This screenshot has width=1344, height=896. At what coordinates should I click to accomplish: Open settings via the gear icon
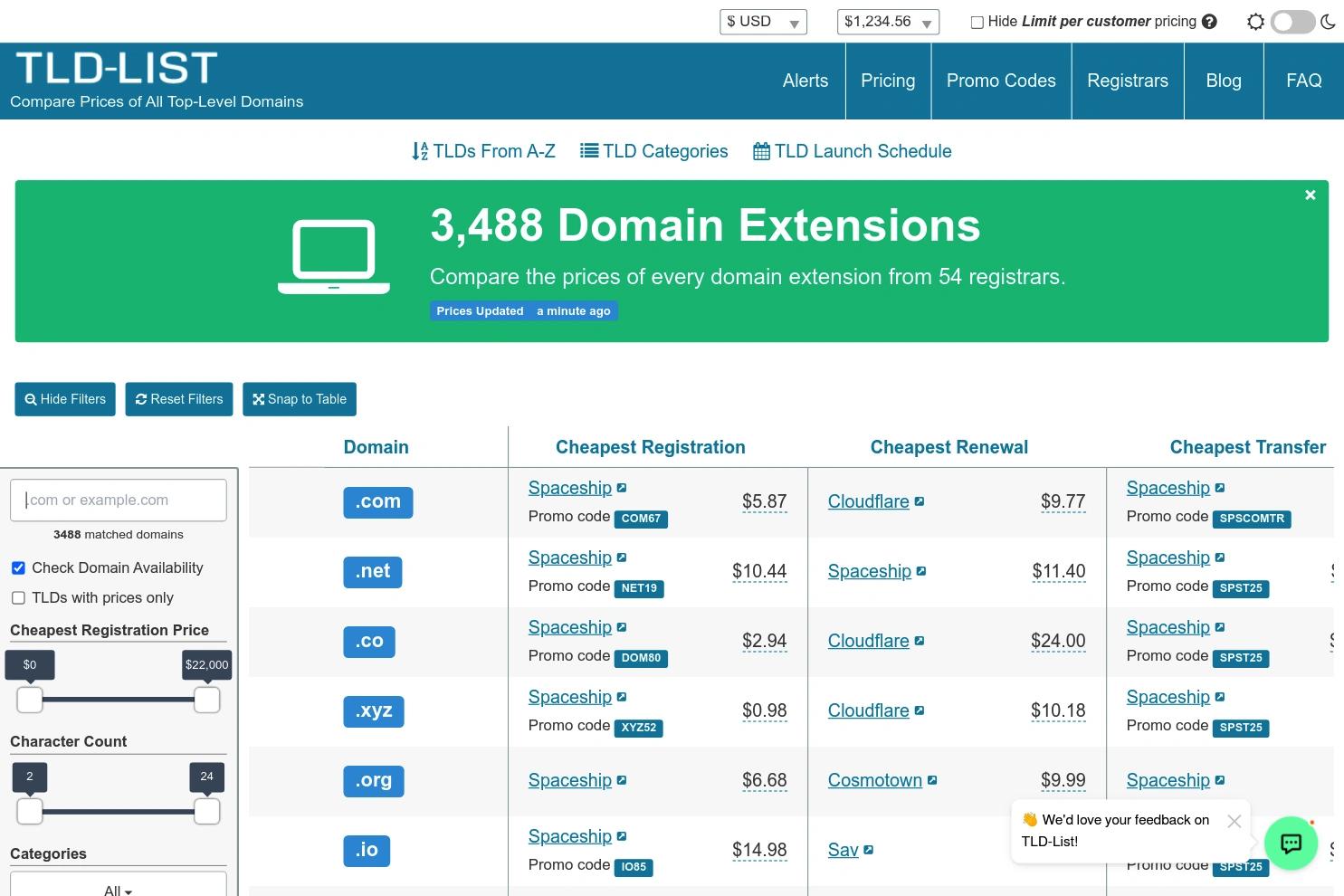[1255, 21]
